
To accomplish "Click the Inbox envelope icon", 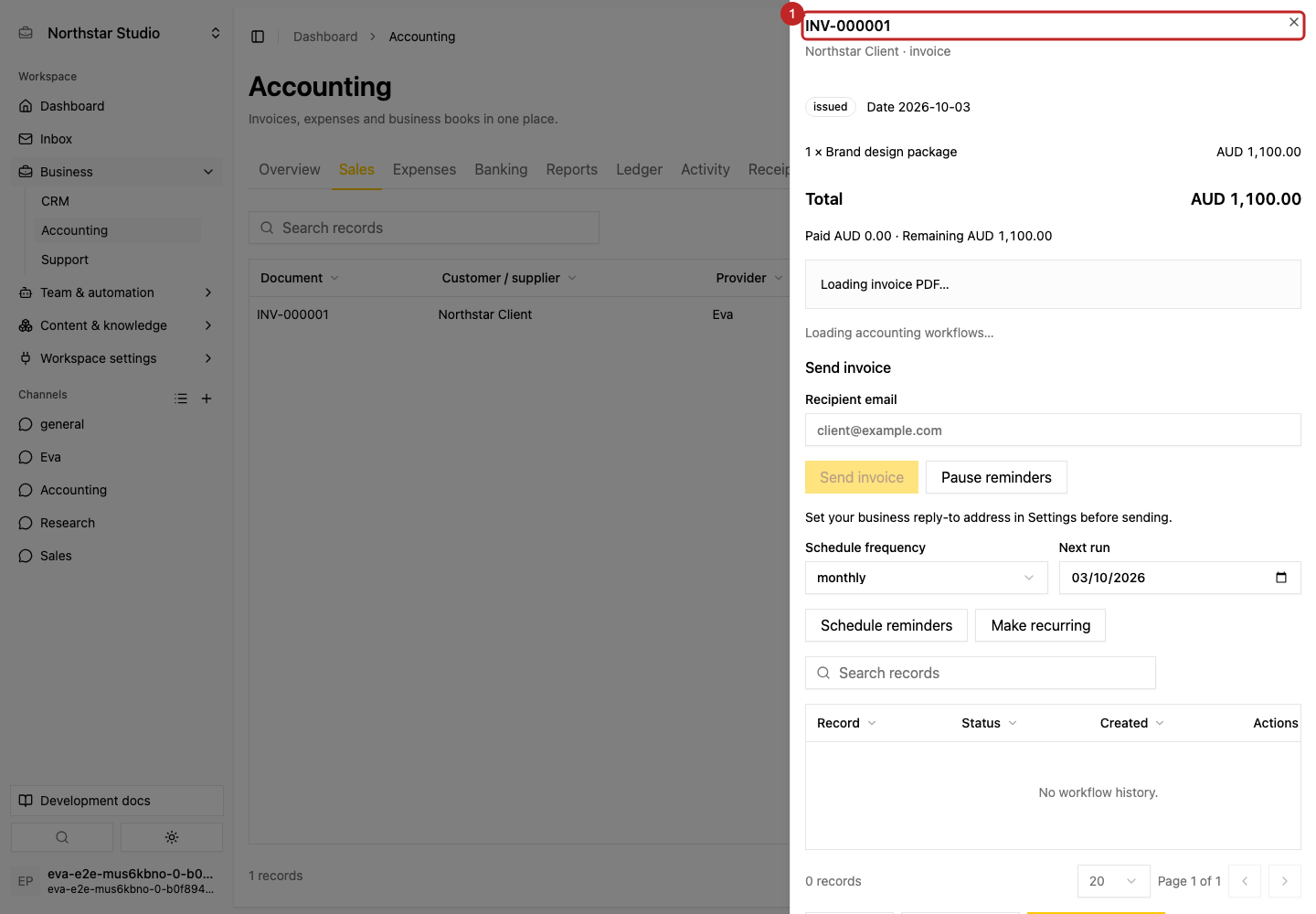I will (x=26, y=139).
